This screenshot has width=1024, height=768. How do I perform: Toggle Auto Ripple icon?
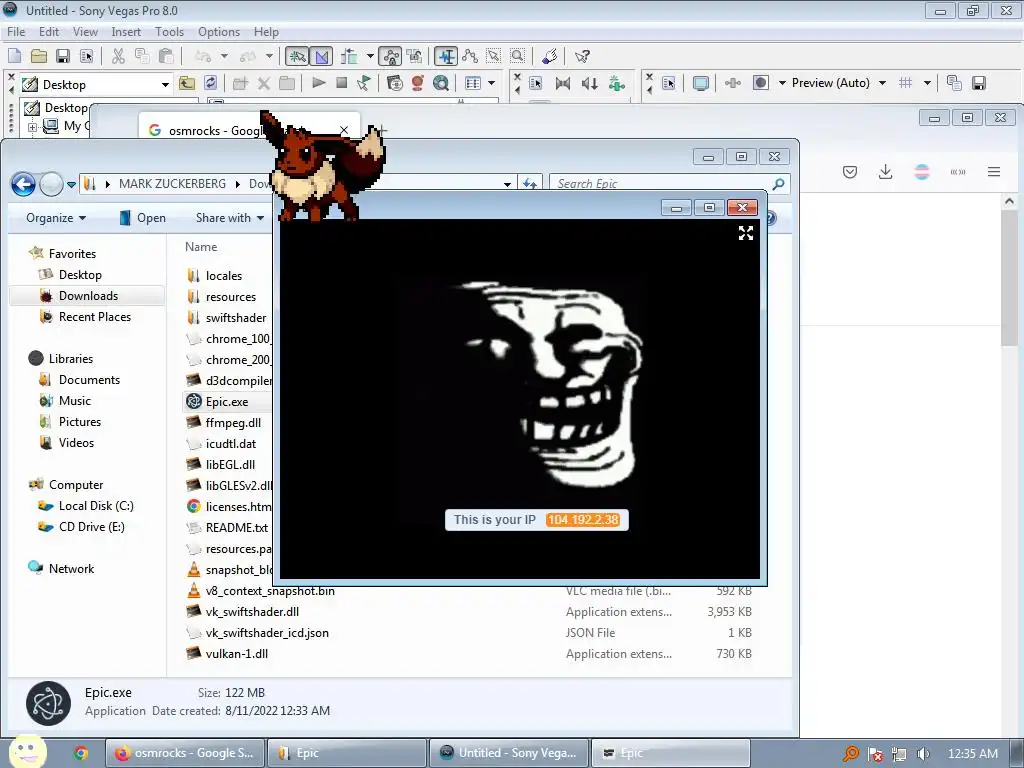(349, 56)
